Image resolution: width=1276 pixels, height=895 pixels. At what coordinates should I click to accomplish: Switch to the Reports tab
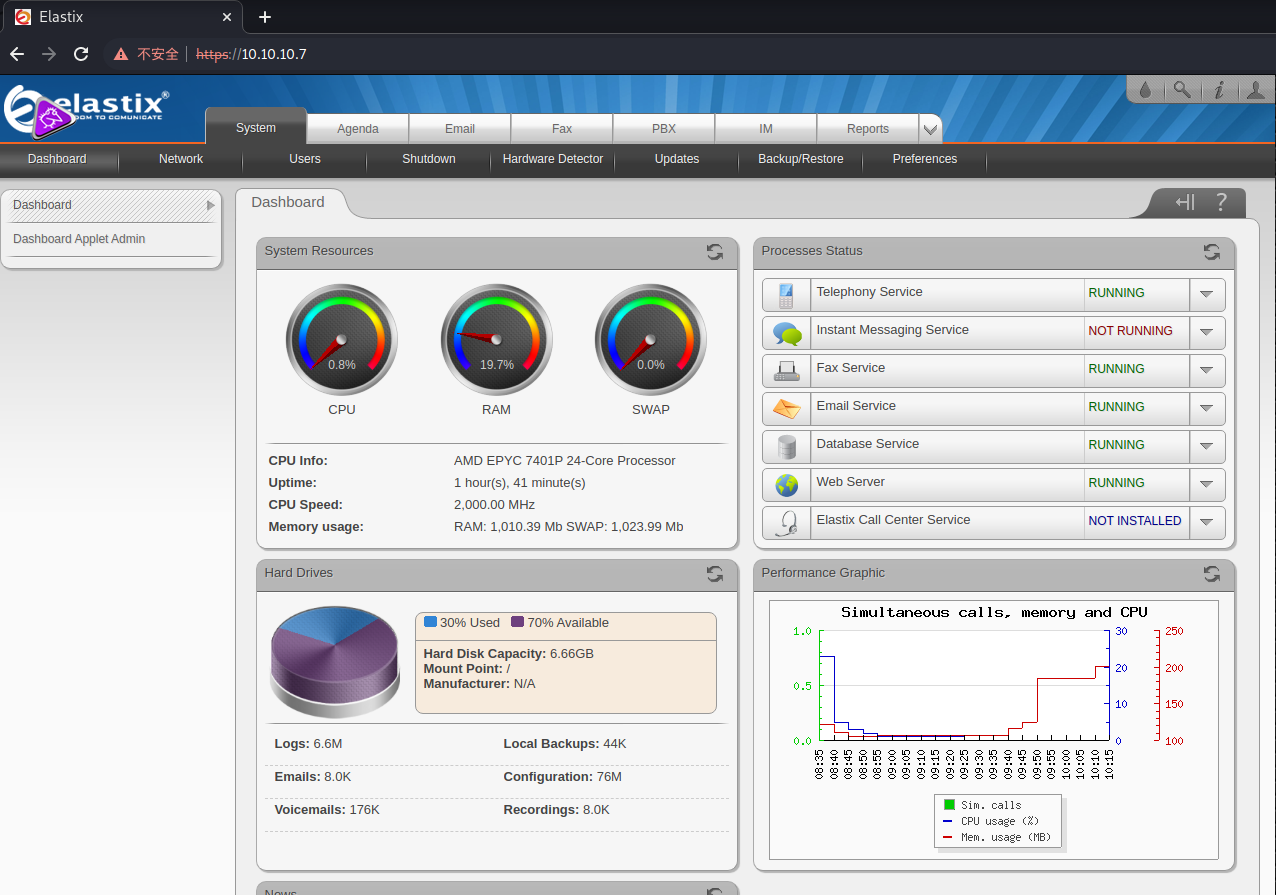coord(868,129)
